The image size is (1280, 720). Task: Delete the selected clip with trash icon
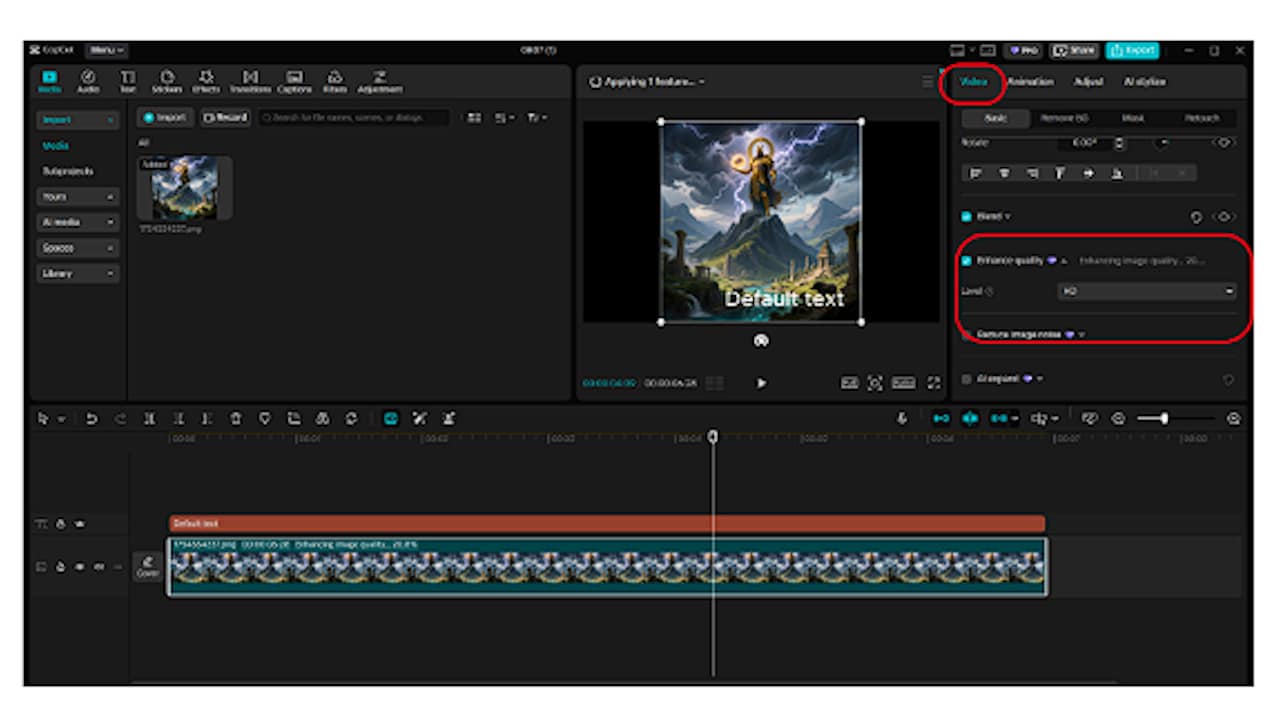coord(236,419)
